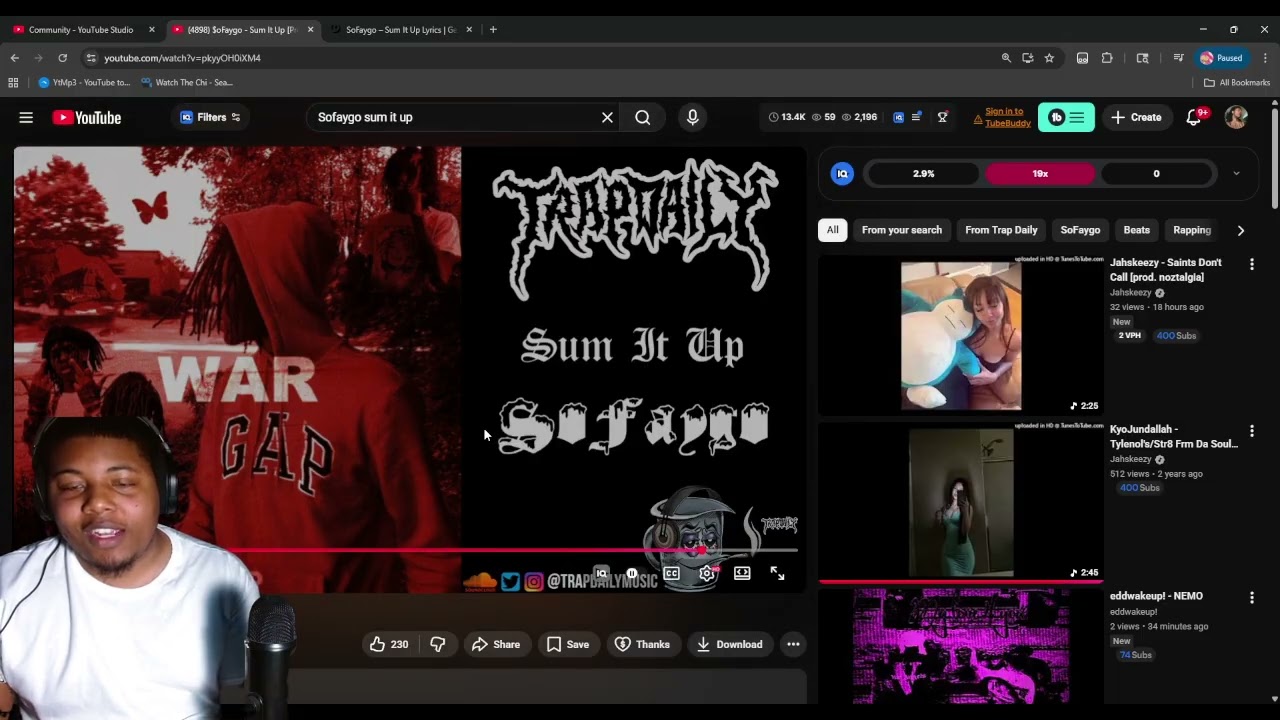Viewport: 1280px width, 720px height.
Task: Open YouTube notifications bell
Action: coord(1193,117)
